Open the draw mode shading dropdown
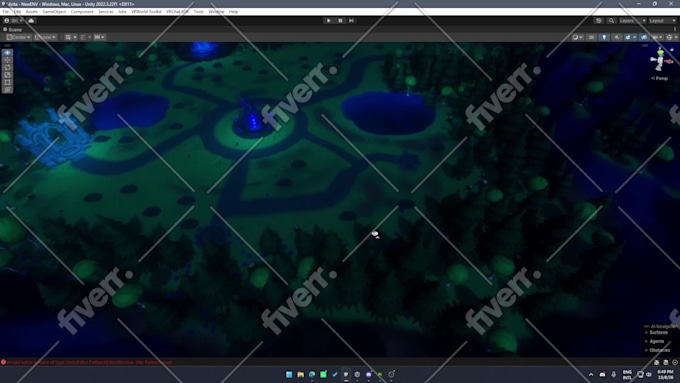Viewport: 680px width, 383px height. coord(578,37)
